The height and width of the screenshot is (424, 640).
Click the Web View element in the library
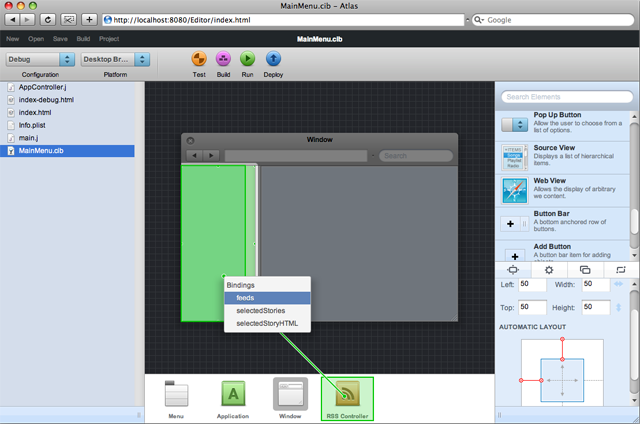pyautogui.click(x=565, y=191)
